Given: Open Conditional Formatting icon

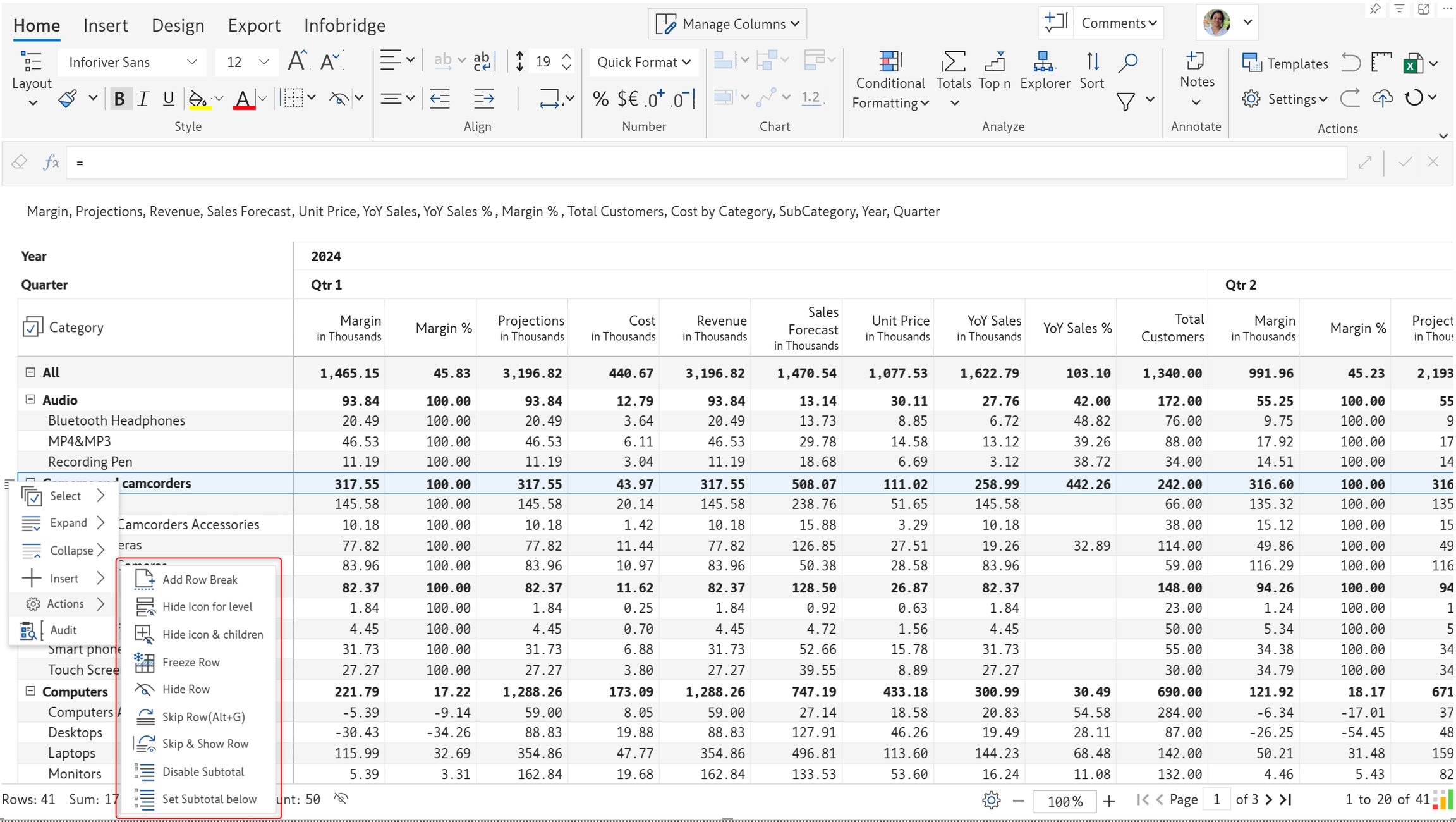Looking at the screenshot, I should (x=889, y=62).
